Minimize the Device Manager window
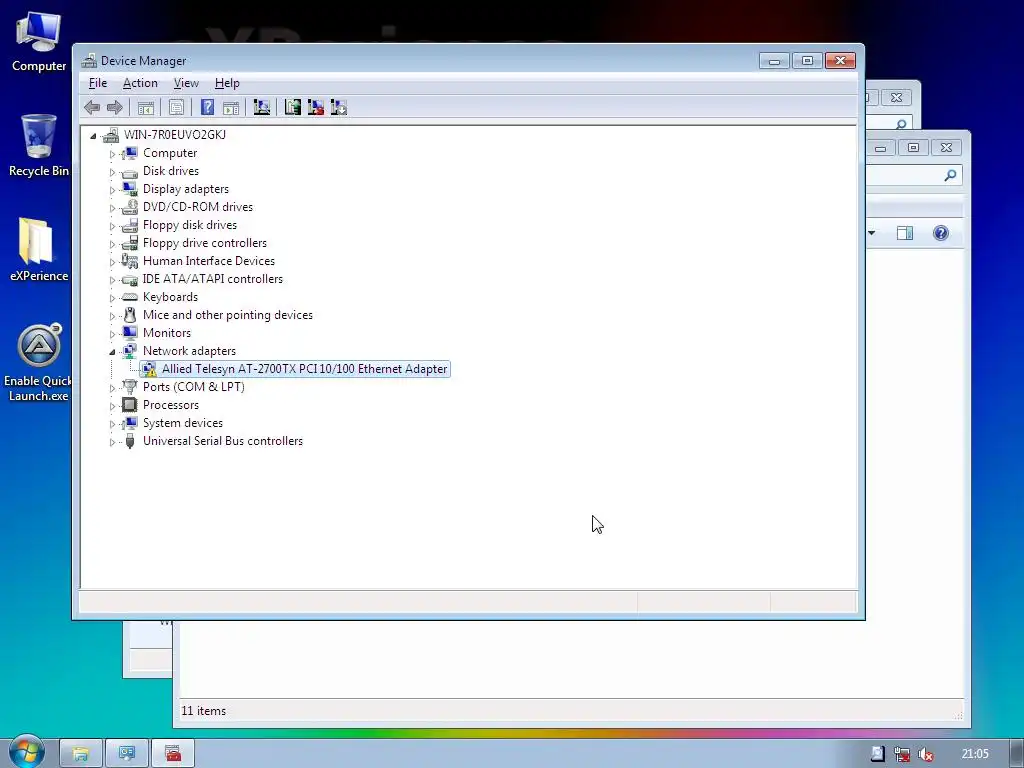This screenshot has height=768, width=1024. coord(774,61)
